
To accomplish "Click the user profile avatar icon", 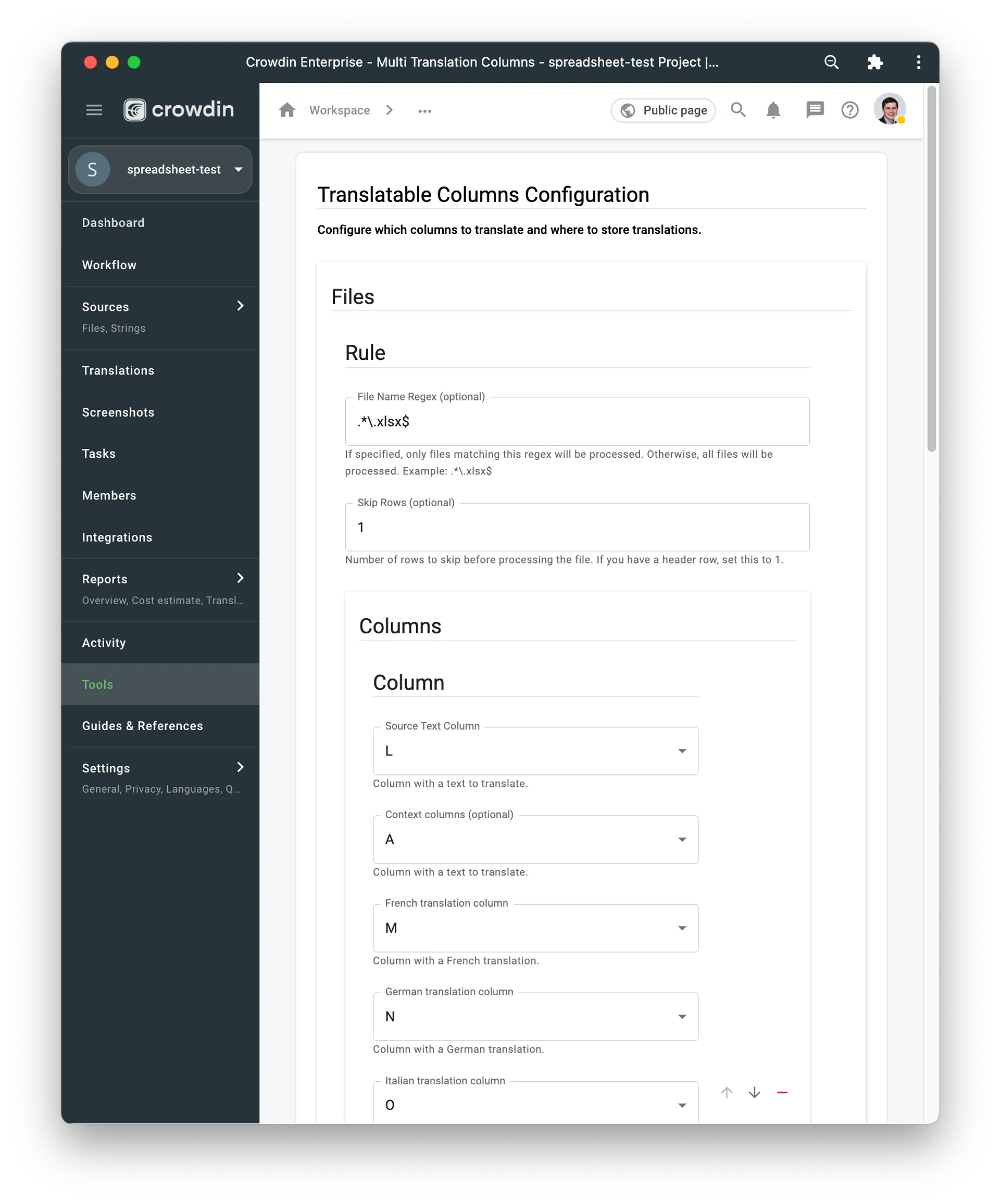I will pos(890,110).
